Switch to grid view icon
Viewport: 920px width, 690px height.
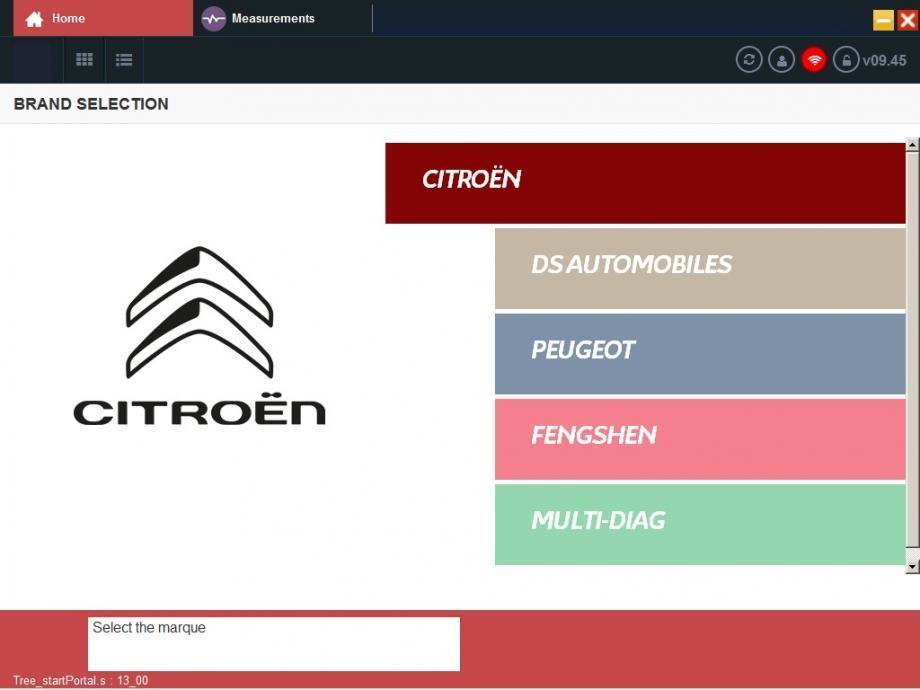84,59
